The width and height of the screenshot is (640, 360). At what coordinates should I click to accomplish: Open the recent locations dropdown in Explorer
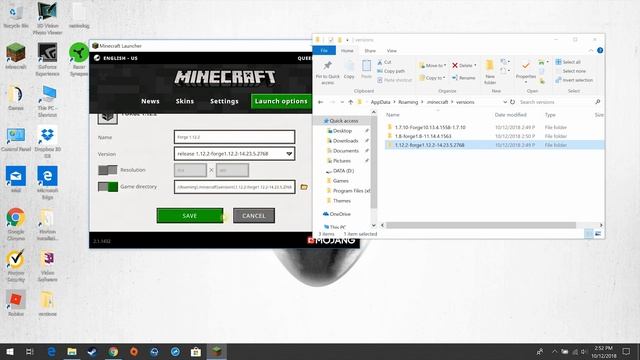pos(342,102)
